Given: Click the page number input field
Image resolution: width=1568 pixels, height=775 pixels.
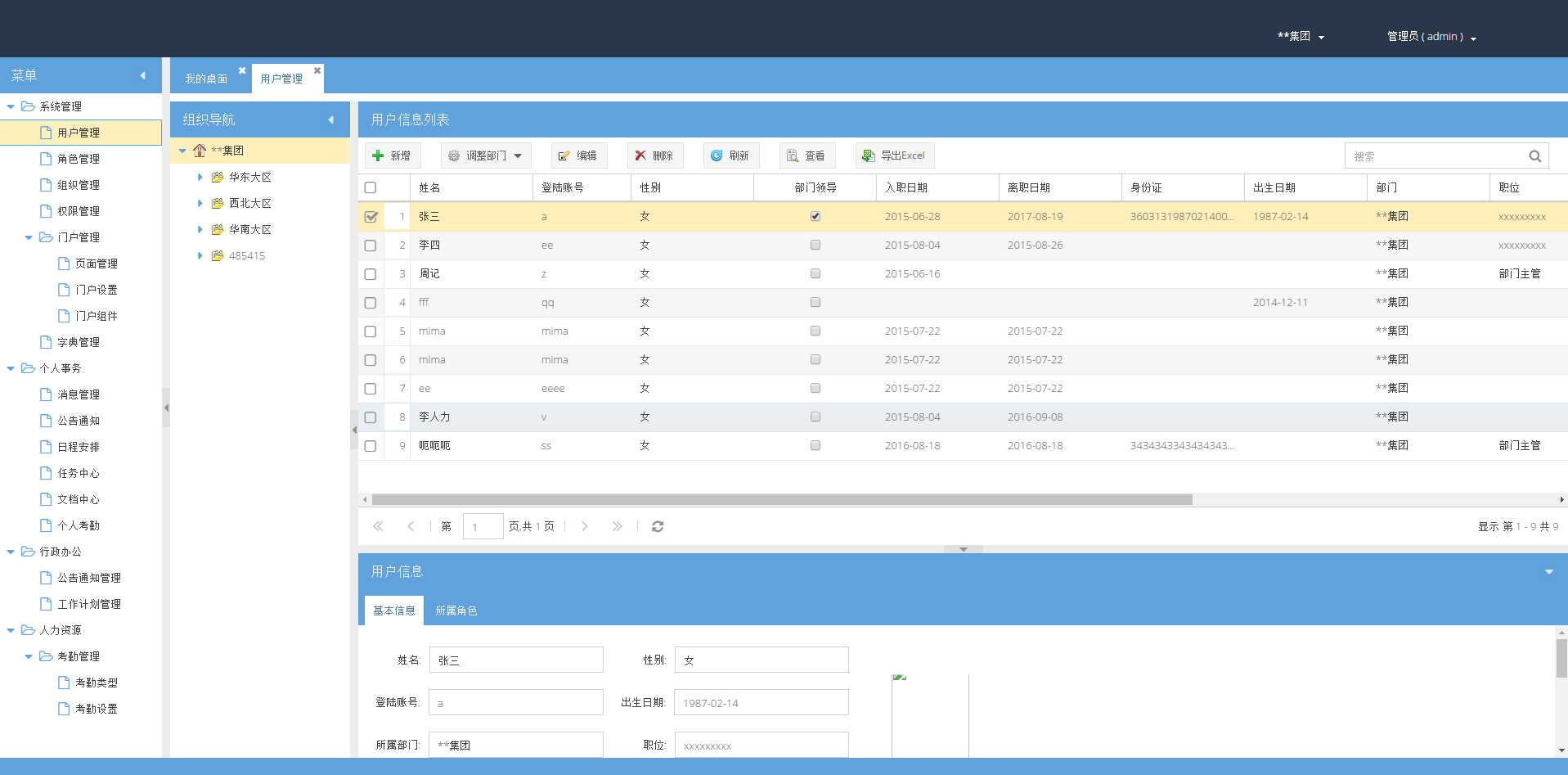Looking at the screenshot, I should 483,526.
